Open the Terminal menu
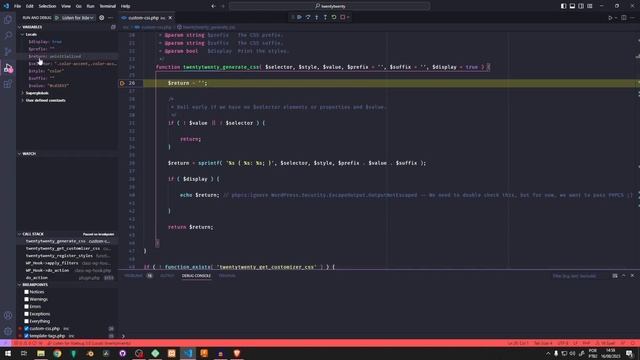Image resolution: width=640 pixels, height=360 pixels. [108, 6]
